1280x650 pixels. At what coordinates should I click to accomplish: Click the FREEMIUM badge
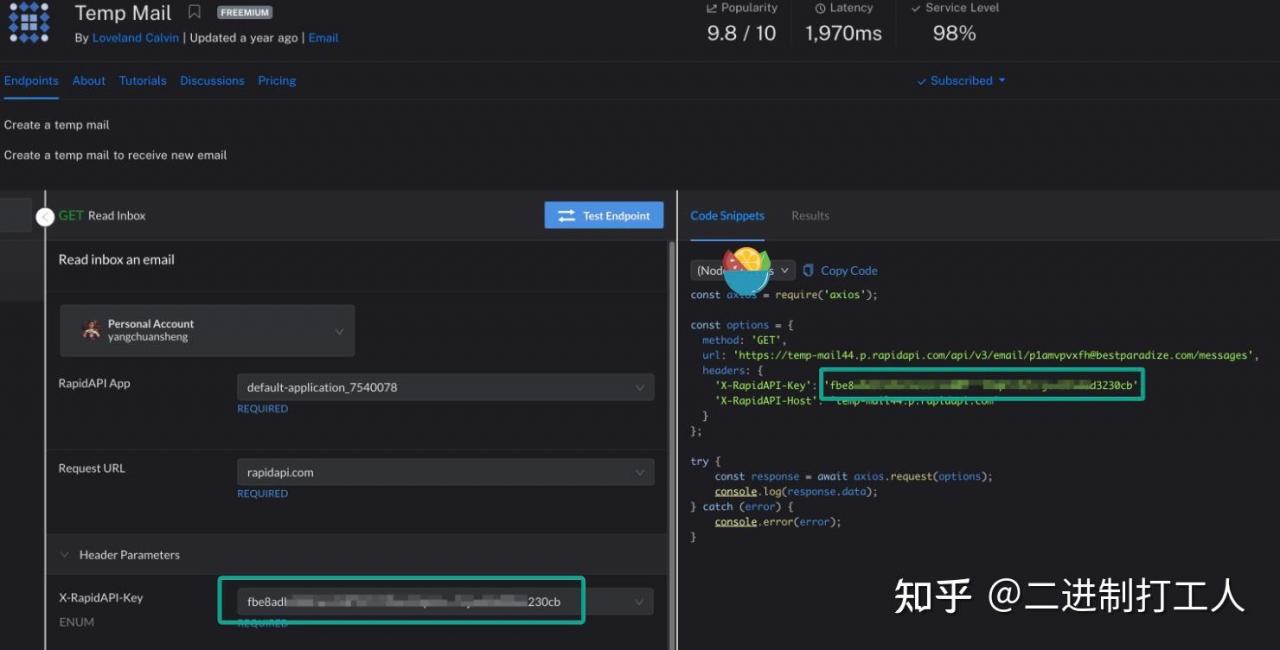click(x=245, y=13)
